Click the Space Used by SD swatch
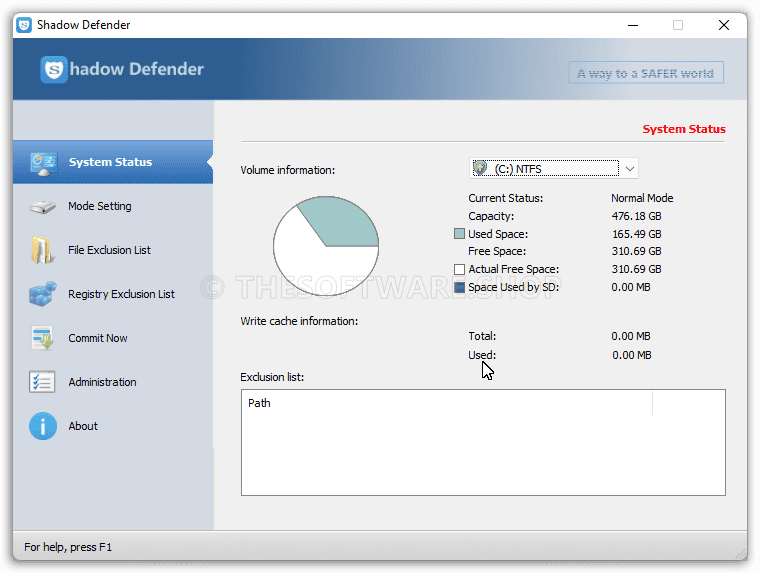Screen dimensions: 760x573 pyautogui.click(x=459, y=287)
